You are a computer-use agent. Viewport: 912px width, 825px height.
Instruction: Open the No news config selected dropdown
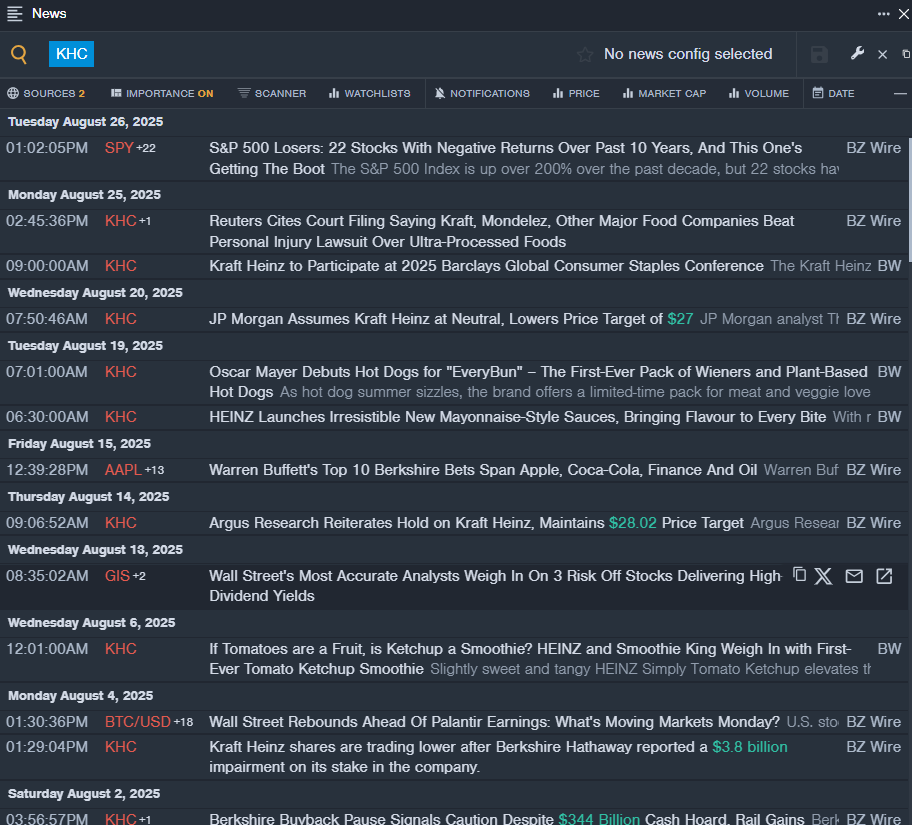(688, 54)
